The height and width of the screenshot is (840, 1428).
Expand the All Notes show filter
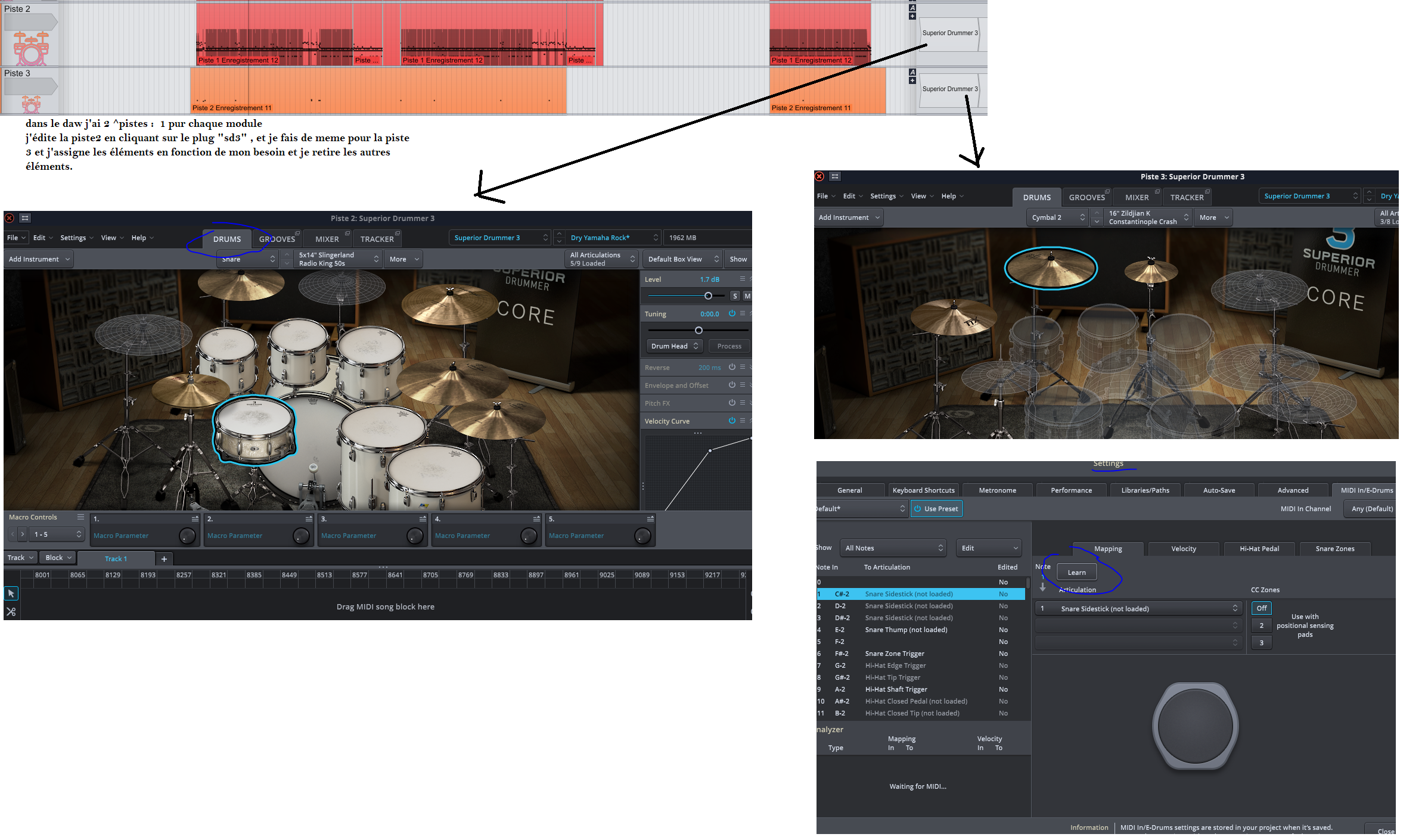click(x=894, y=548)
